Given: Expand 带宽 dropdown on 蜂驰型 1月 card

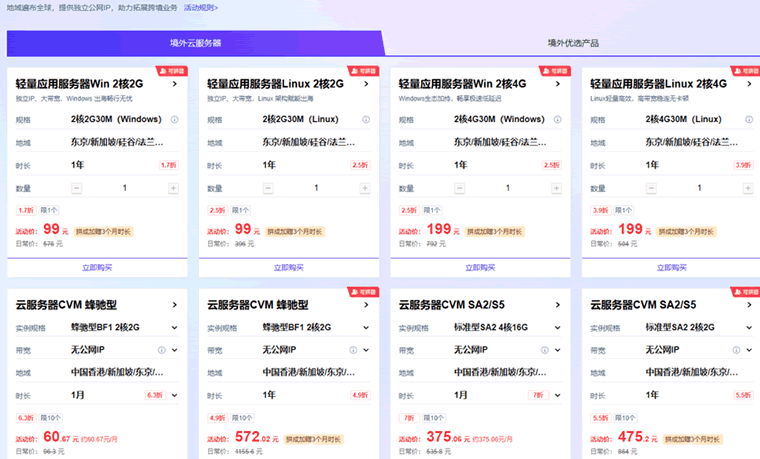Looking at the screenshot, I should [x=174, y=350].
